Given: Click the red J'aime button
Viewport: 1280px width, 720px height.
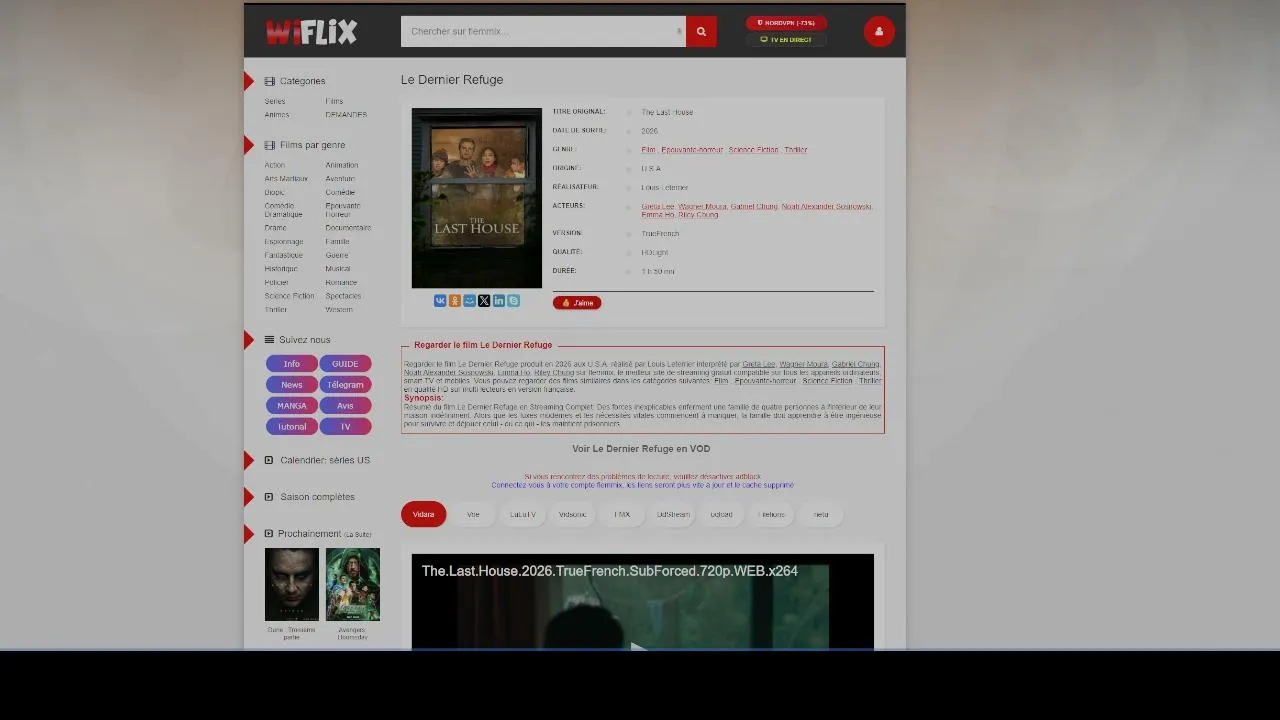Looking at the screenshot, I should click(x=577, y=303).
